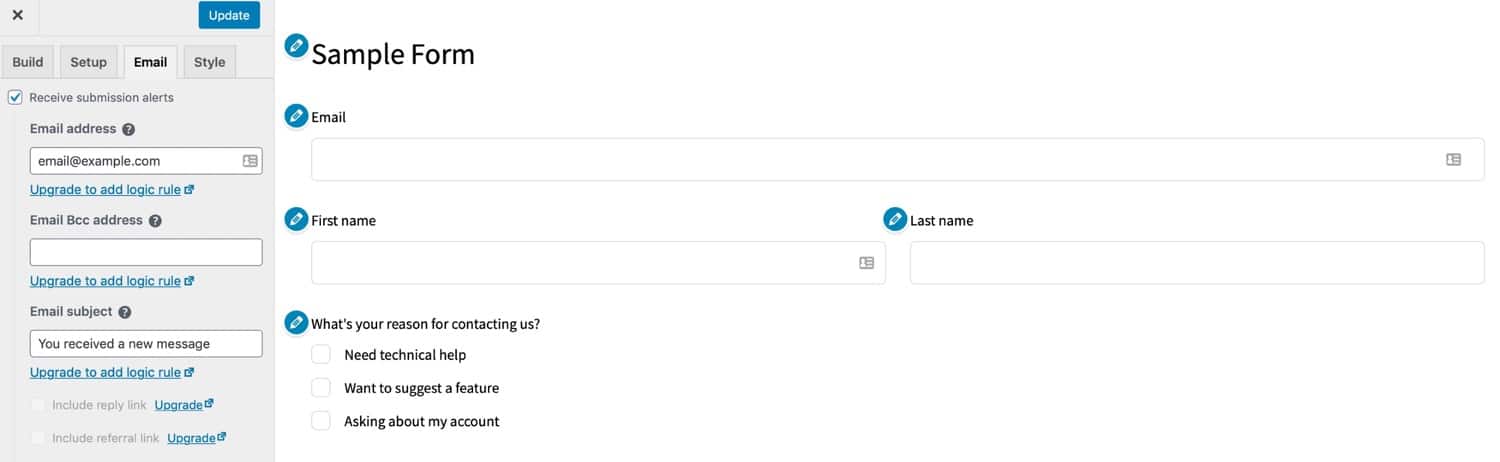Close the form editor panel

17,15
